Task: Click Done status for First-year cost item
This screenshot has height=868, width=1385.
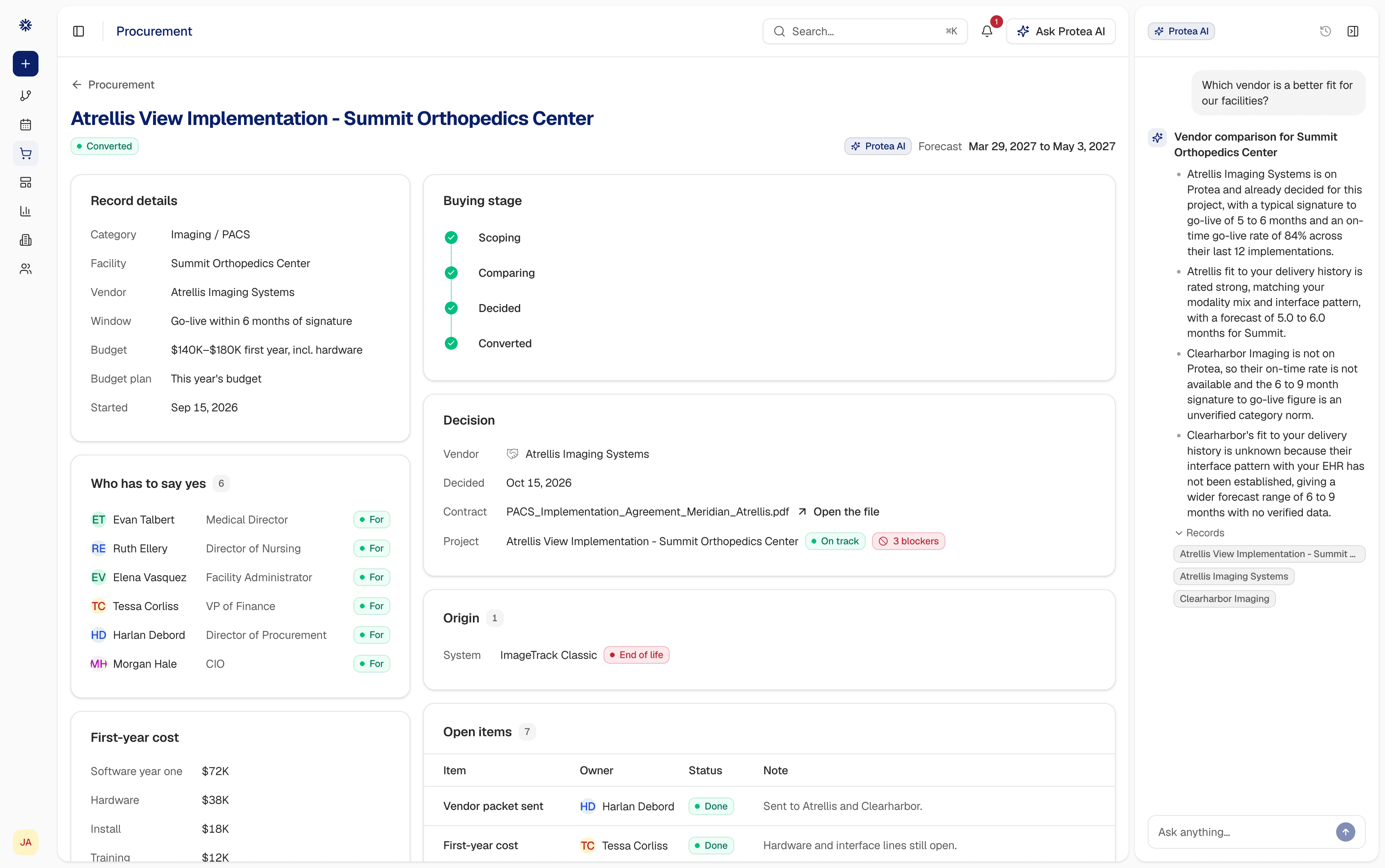Action: pos(711,846)
